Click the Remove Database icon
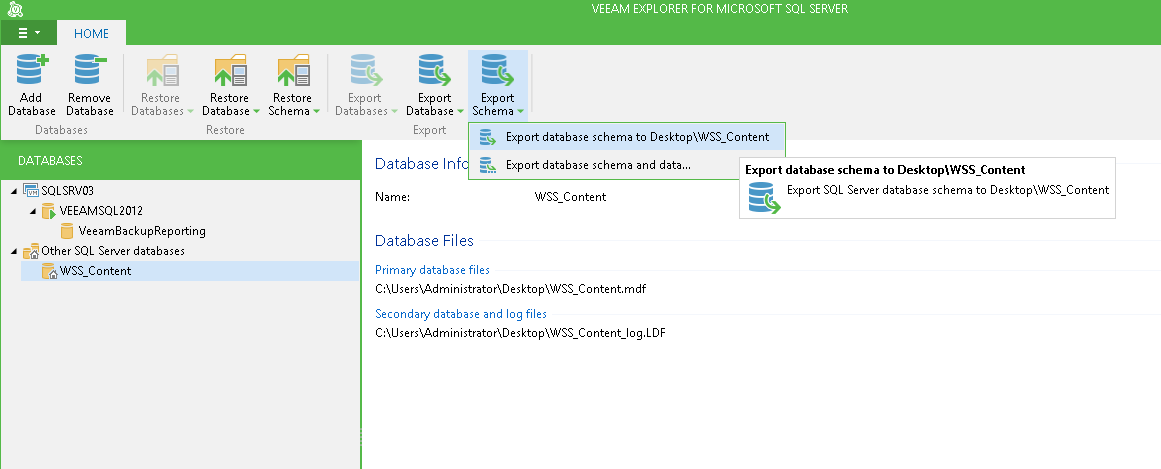This screenshot has width=1161, height=469. pos(90,70)
